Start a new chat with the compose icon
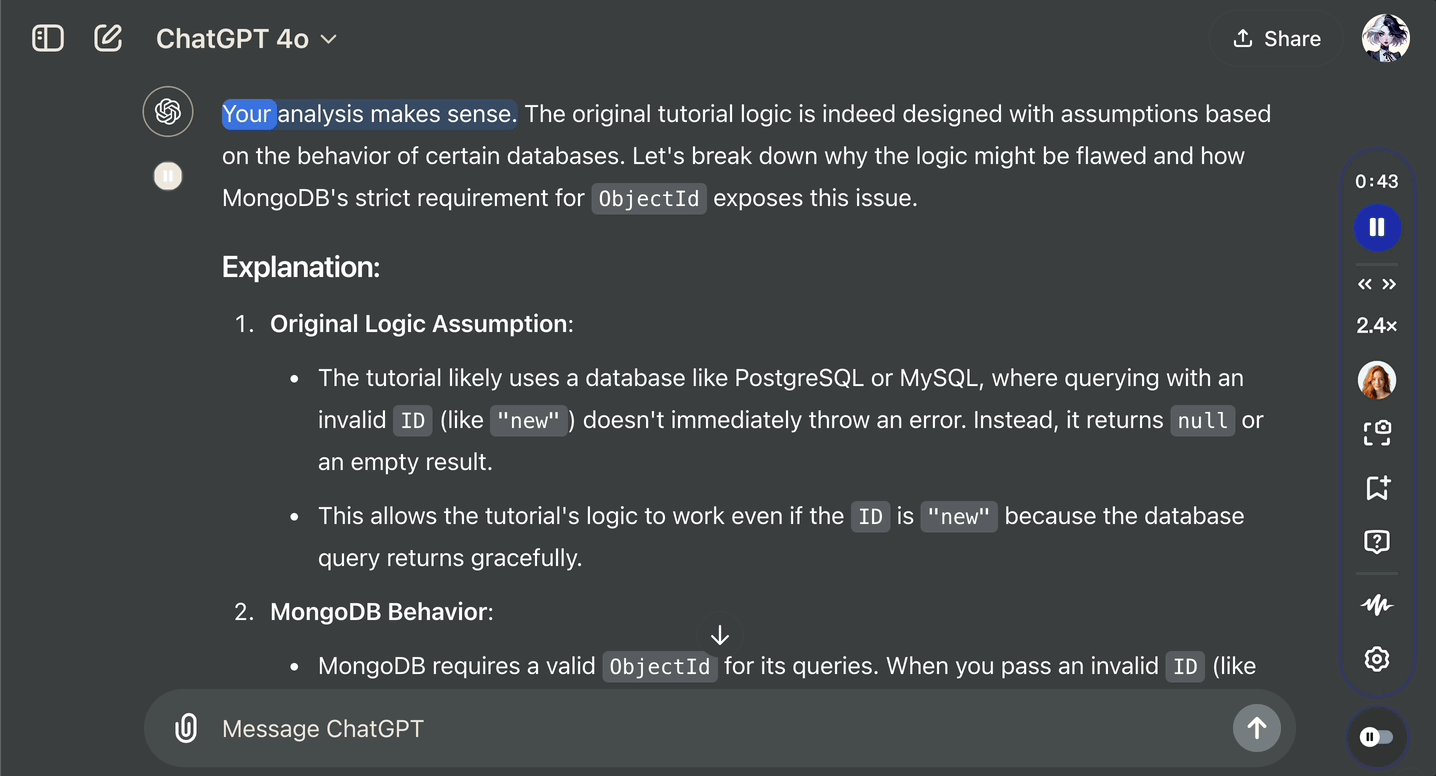 pos(108,39)
